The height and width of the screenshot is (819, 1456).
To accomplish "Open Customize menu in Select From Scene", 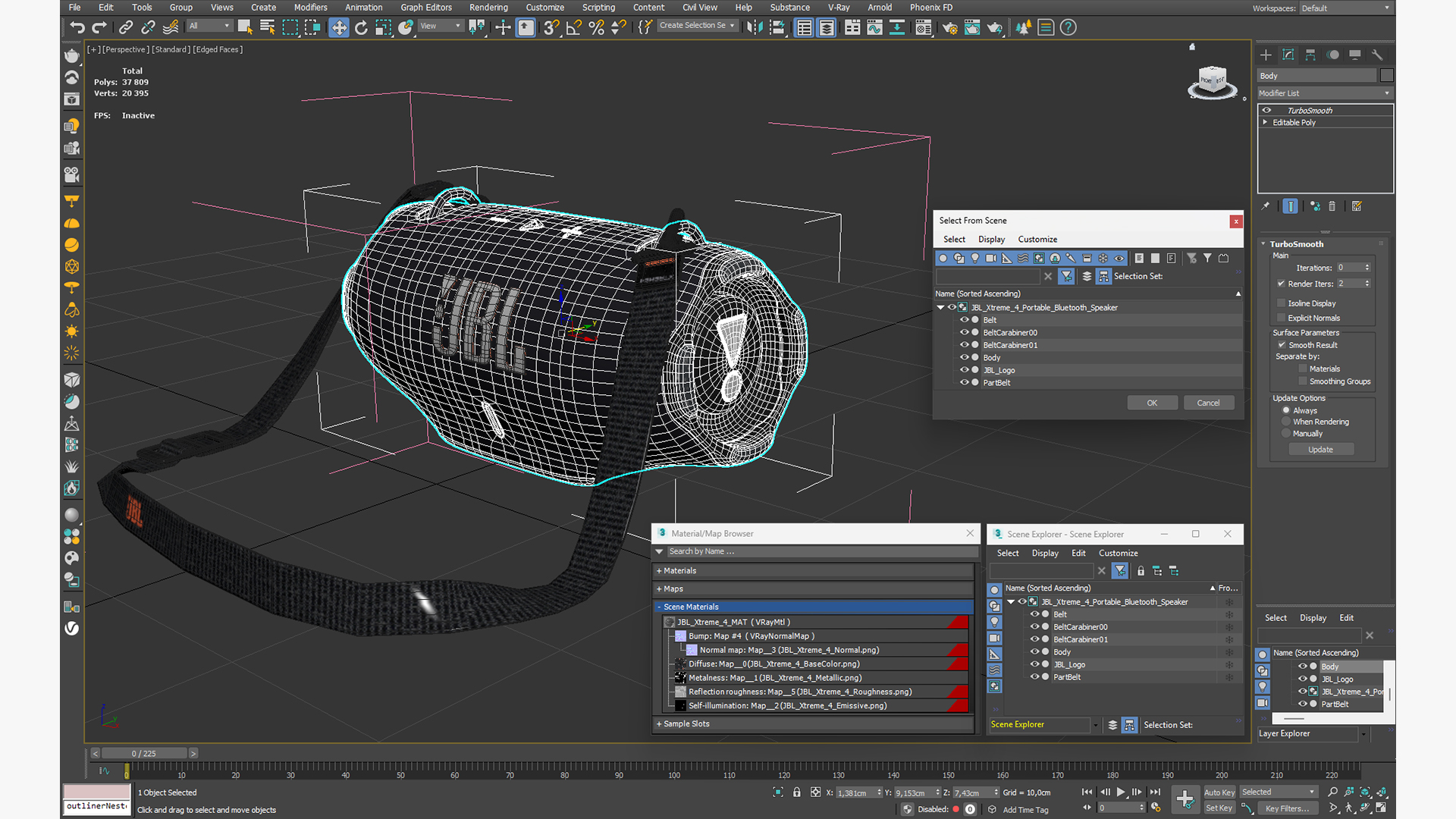I will coord(1037,240).
